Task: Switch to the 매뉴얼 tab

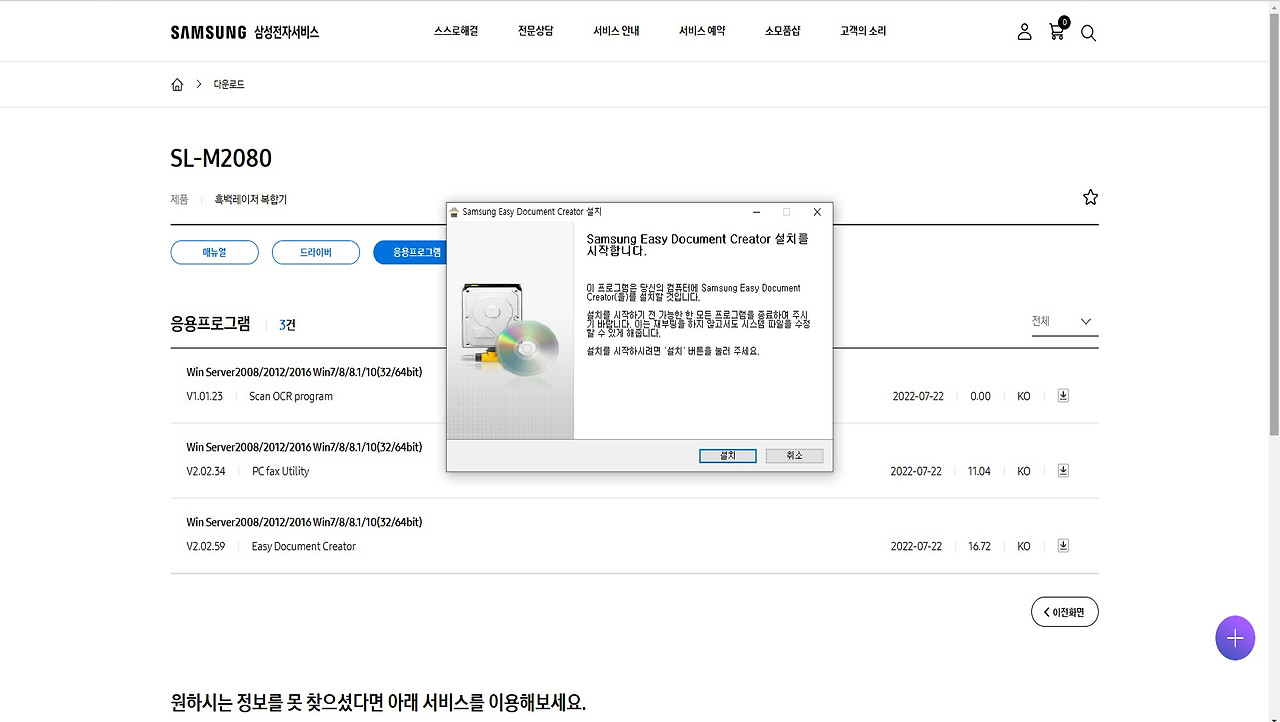Action: click(214, 252)
